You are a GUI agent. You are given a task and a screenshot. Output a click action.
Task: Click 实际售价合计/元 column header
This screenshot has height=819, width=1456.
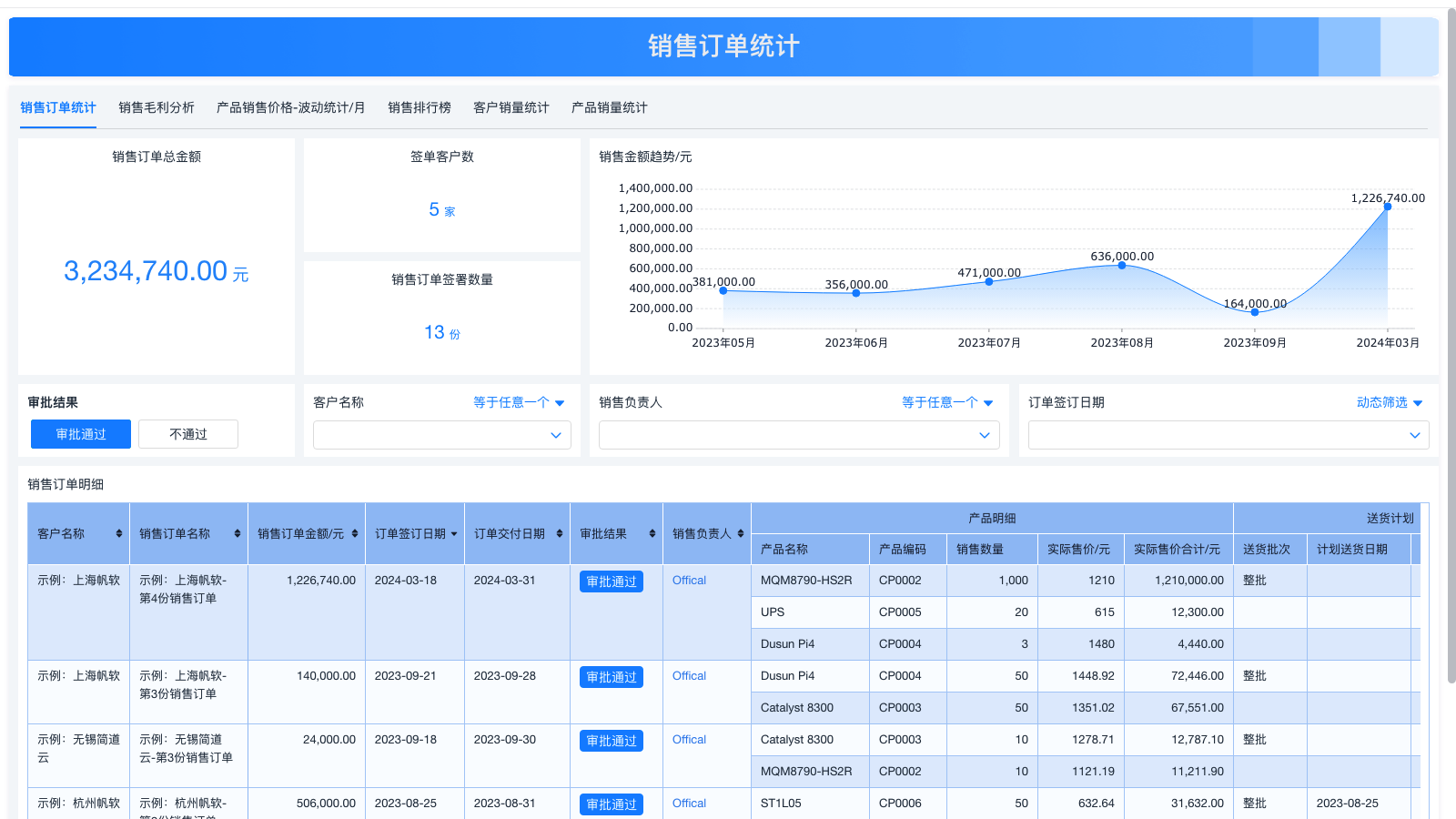point(1178,550)
